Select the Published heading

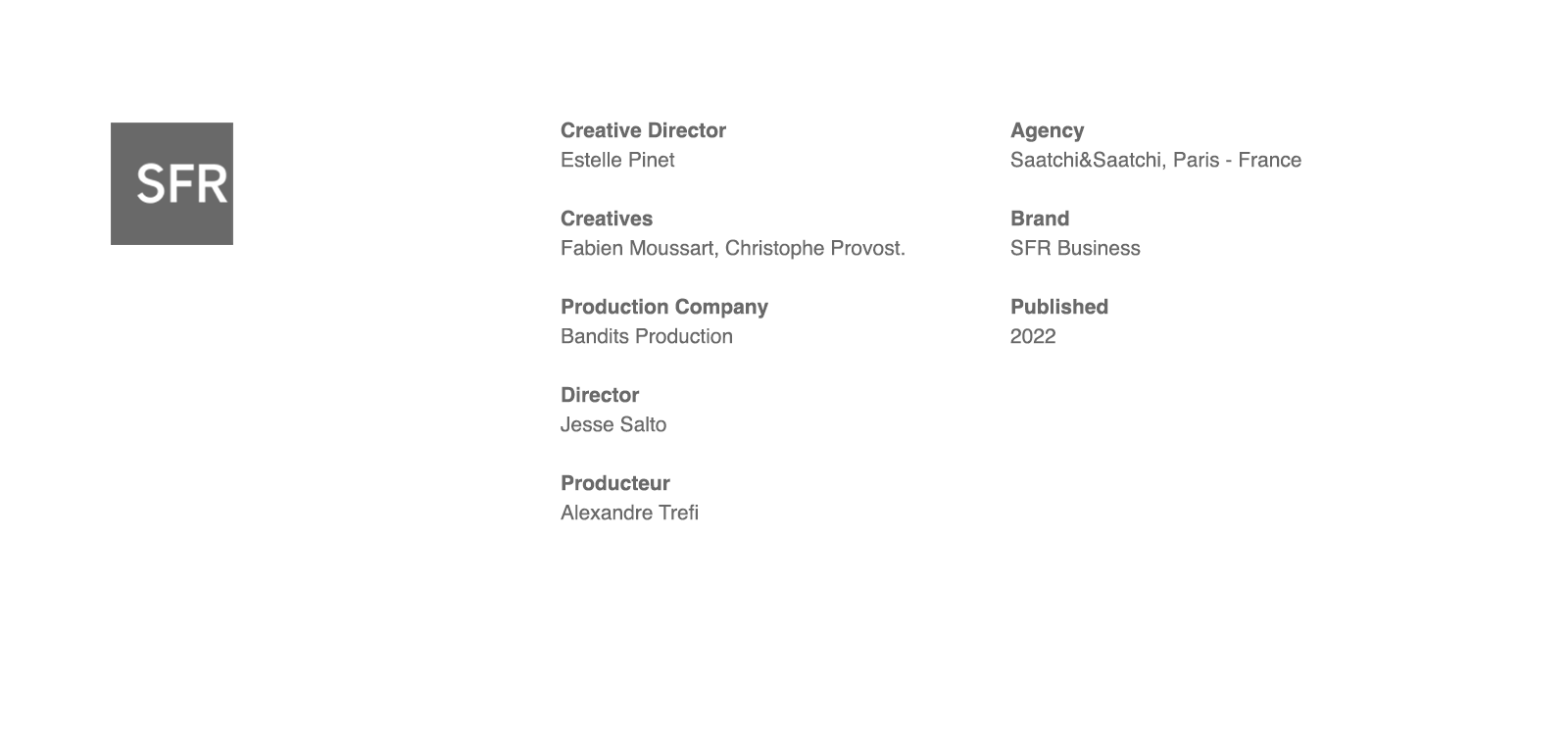pos(1059,307)
